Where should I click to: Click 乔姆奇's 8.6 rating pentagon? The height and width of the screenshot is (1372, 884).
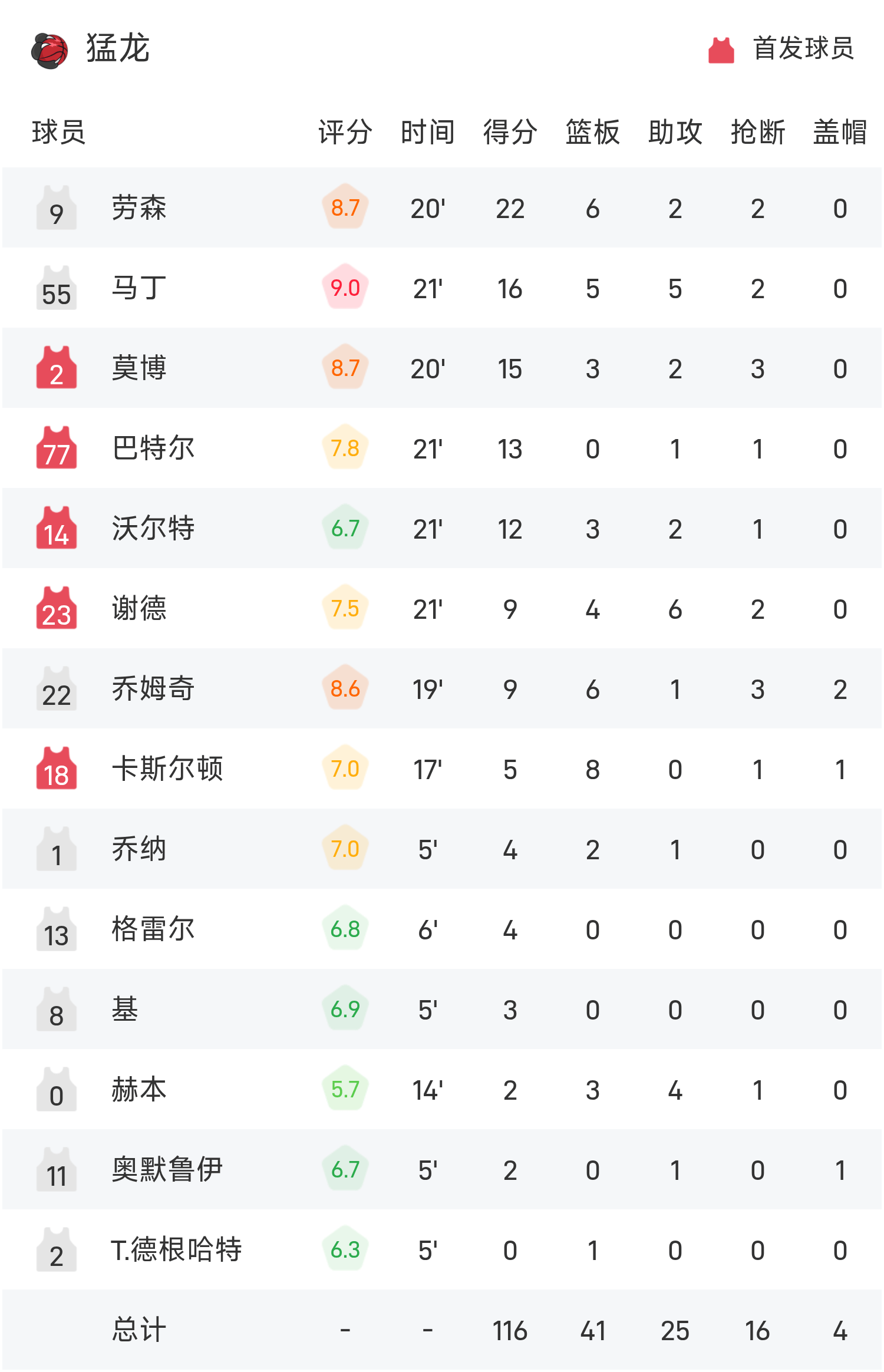(x=345, y=688)
